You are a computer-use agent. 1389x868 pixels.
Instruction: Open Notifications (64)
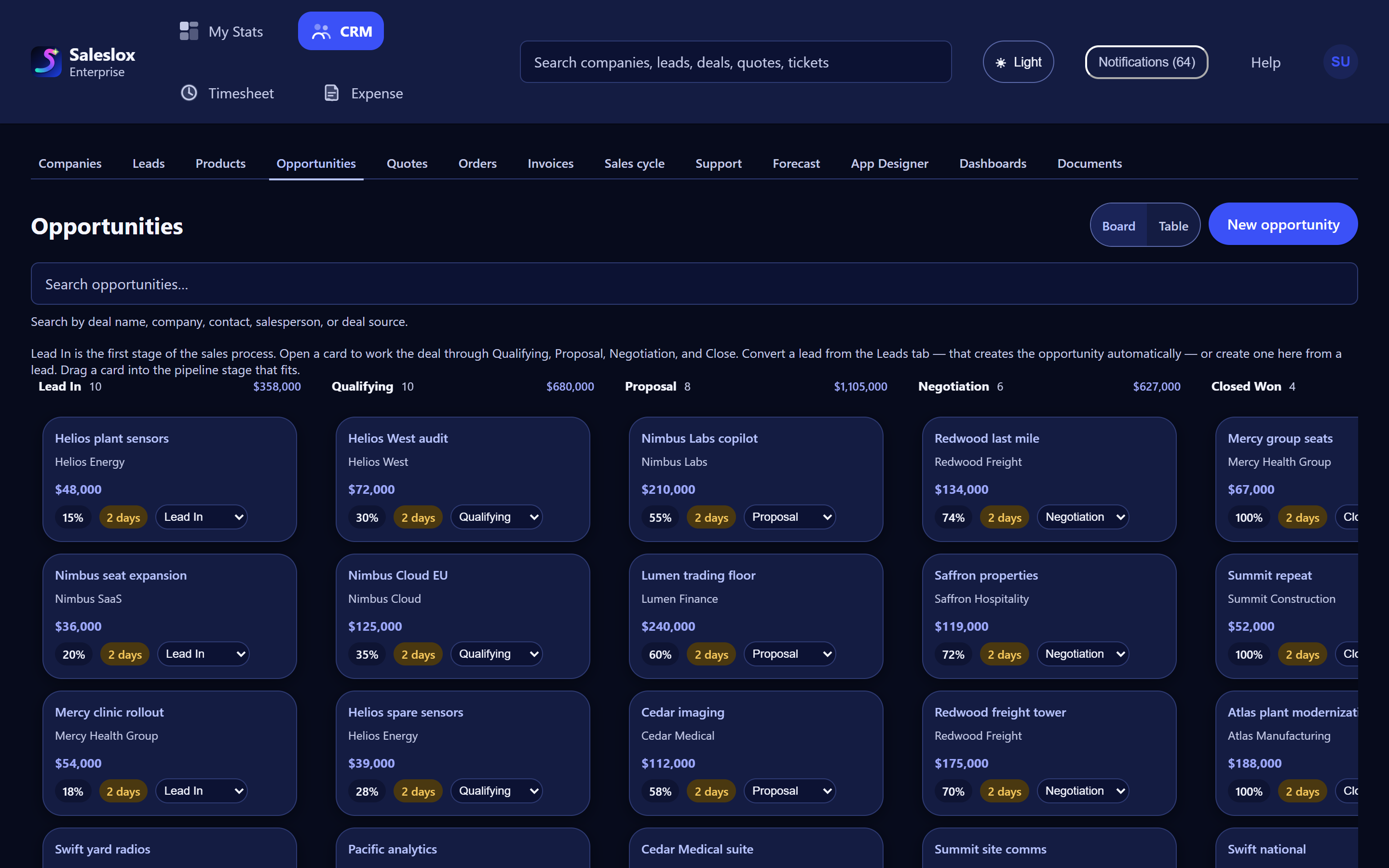click(1146, 62)
